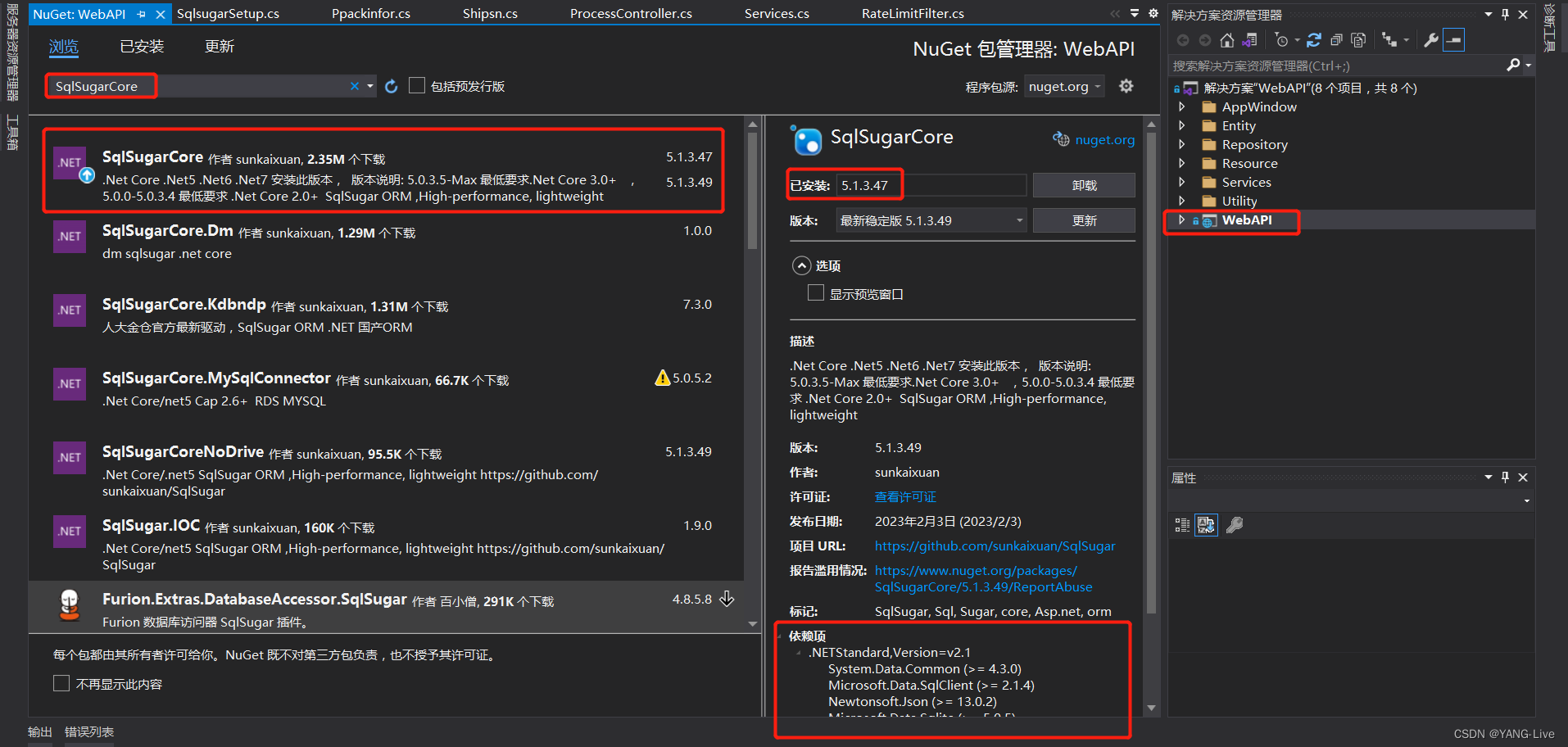
Task: Pin the Properties panel
Action: point(1505,478)
